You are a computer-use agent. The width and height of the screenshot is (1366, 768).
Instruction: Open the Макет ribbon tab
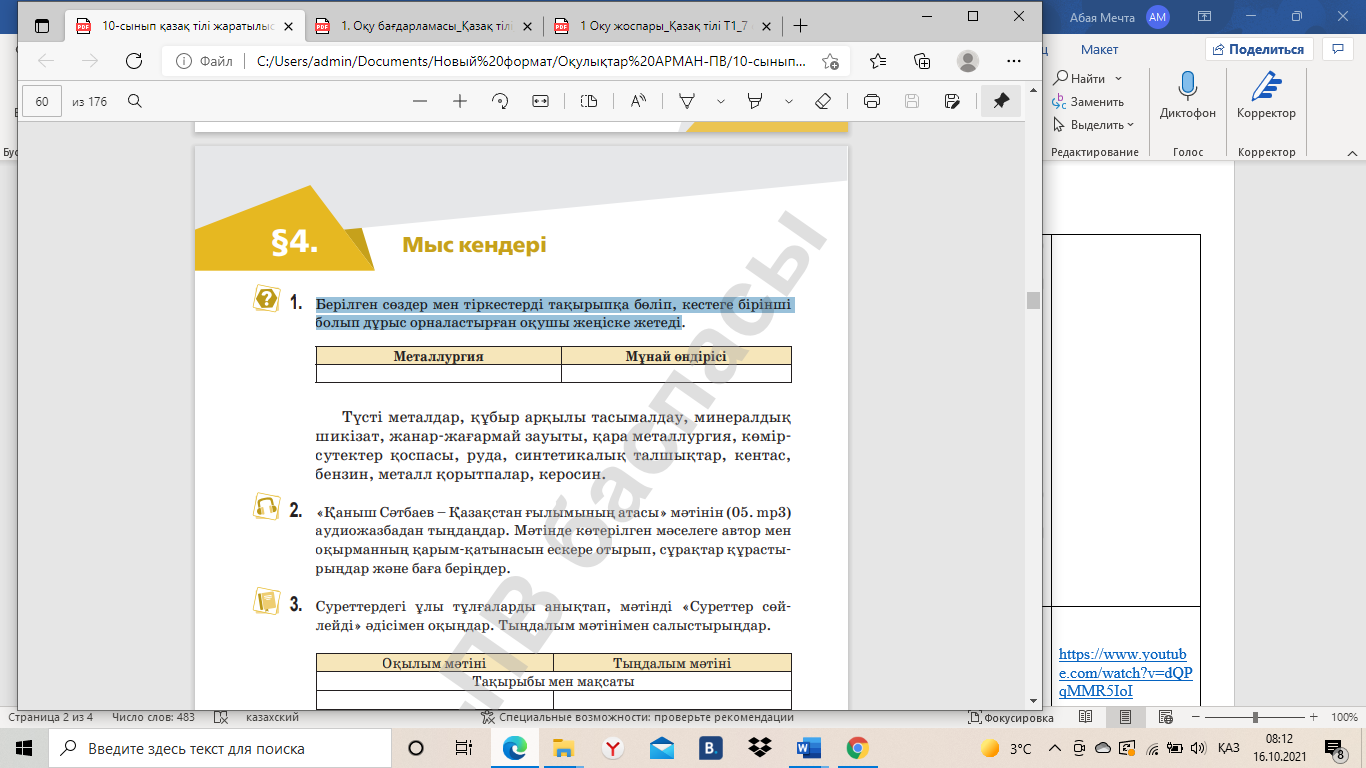1099,49
